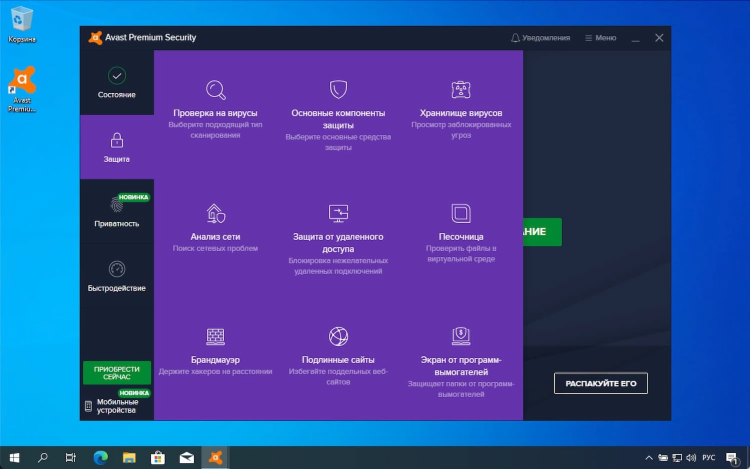
Task: Click the padlock protection icon
Action: point(117,140)
